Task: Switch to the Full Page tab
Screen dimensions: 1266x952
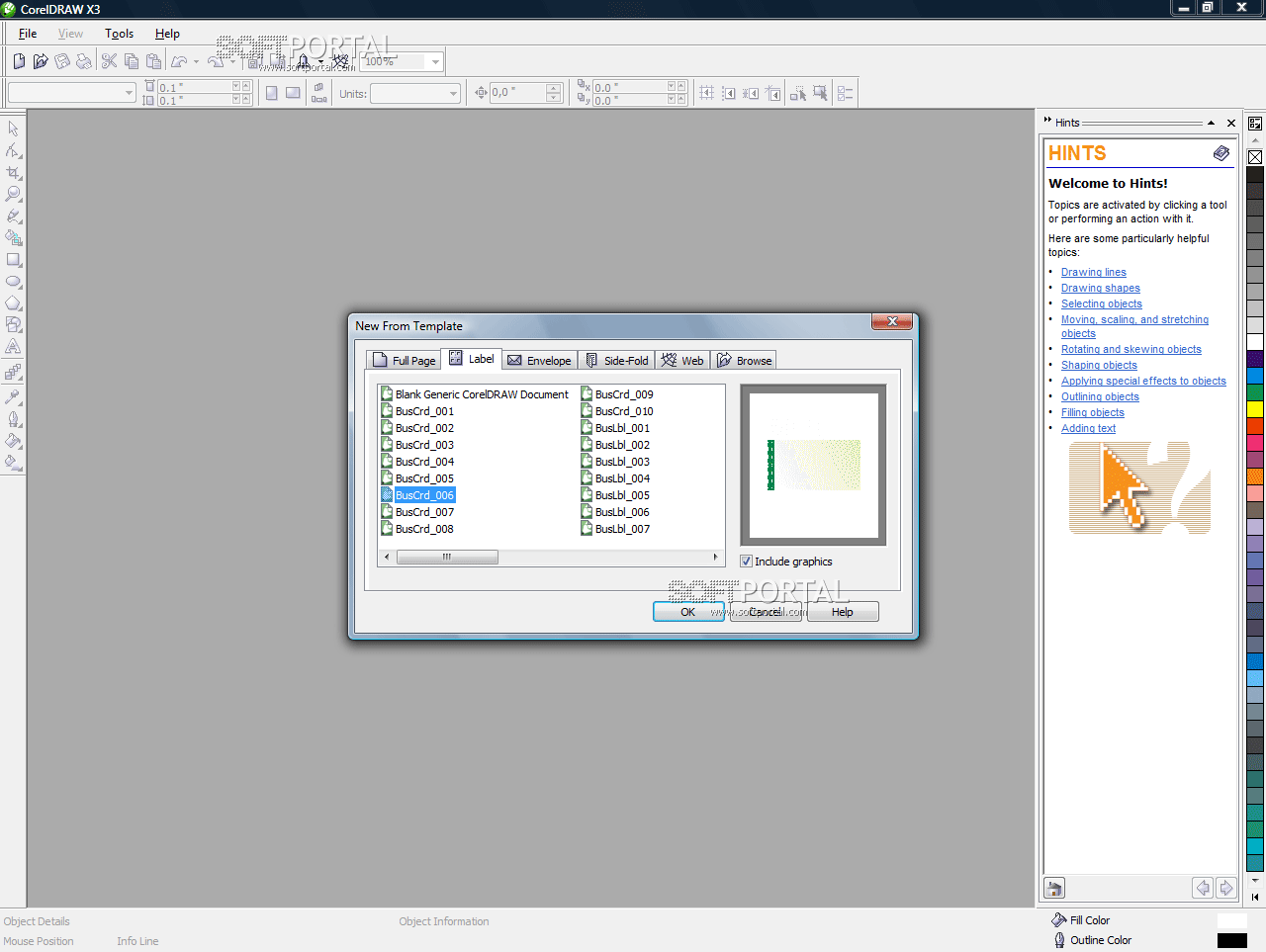Action: click(x=405, y=360)
